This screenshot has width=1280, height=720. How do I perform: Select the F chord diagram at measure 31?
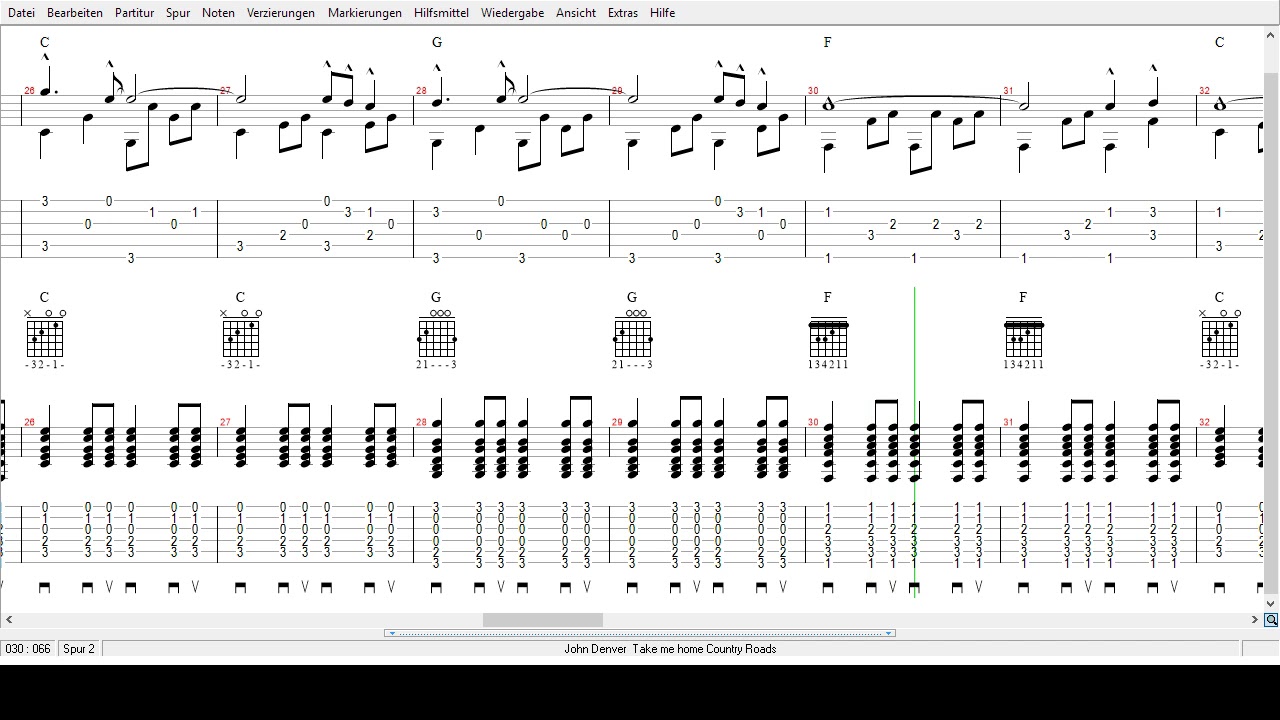point(1024,337)
